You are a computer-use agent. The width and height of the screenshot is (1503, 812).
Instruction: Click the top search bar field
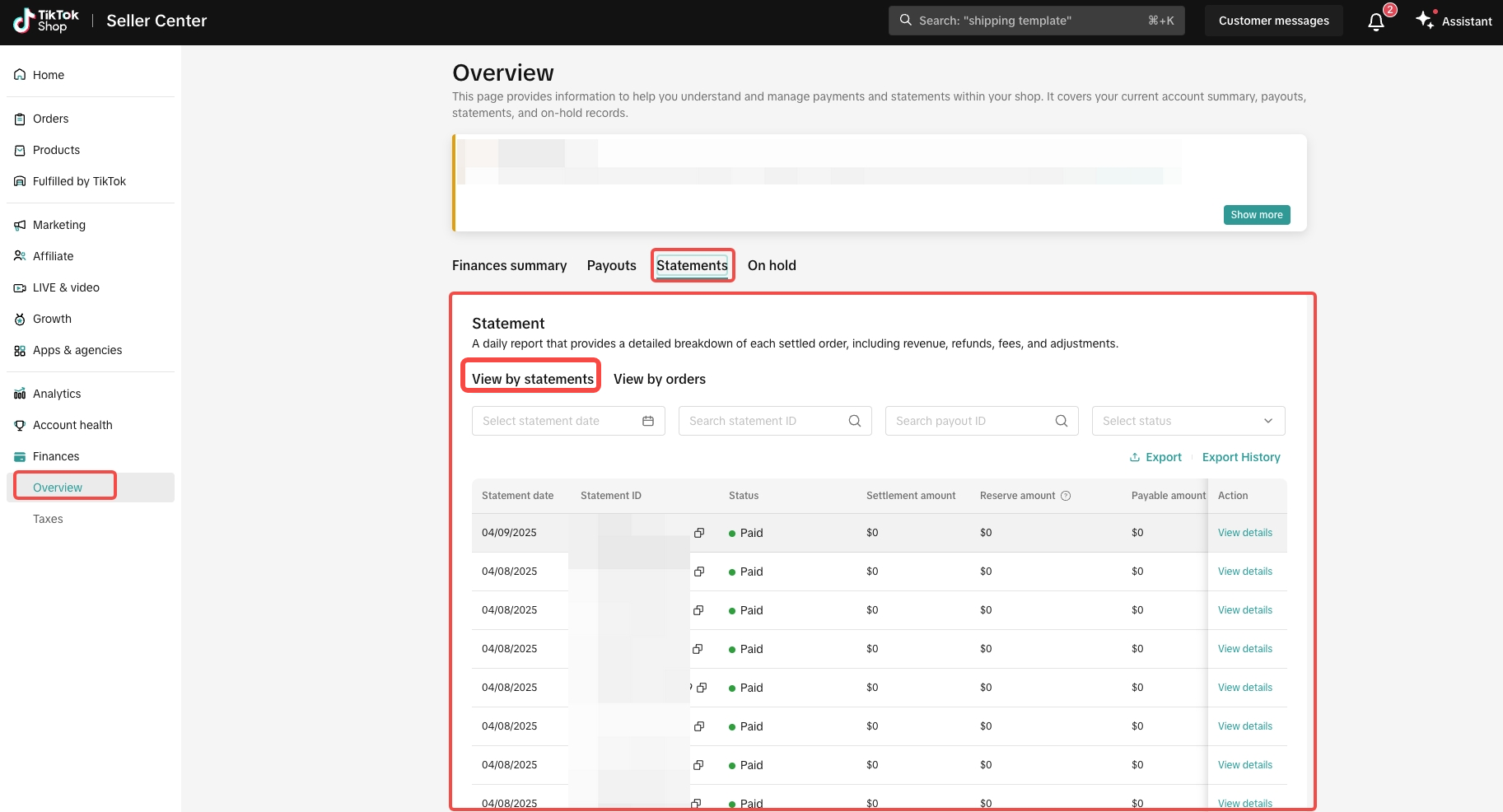click(1037, 21)
